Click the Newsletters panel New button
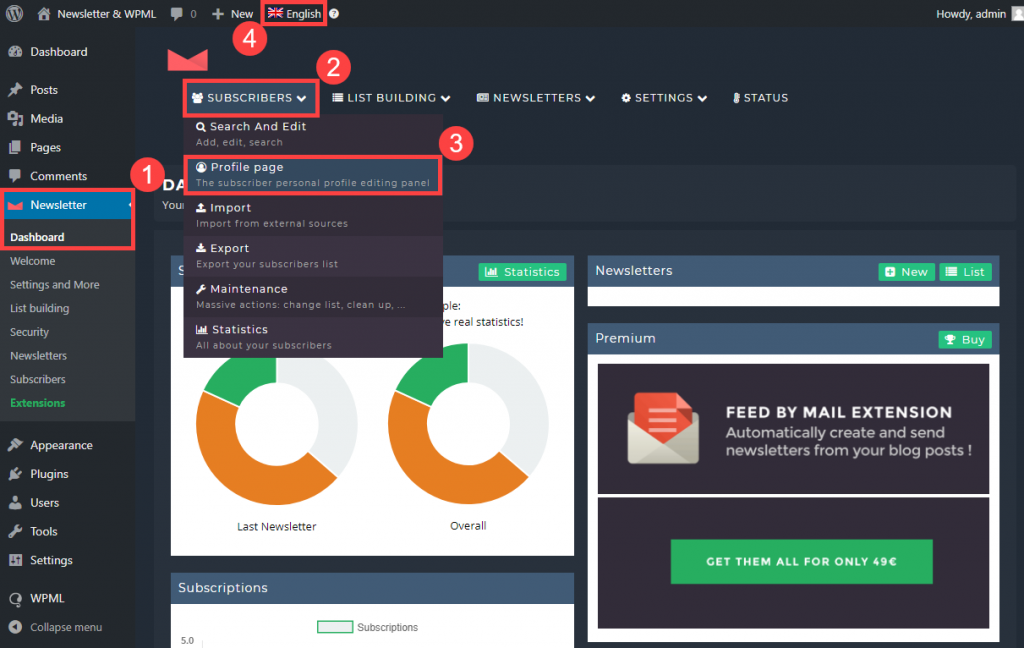This screenshot has height=648, width=1024. coord(906,272)
